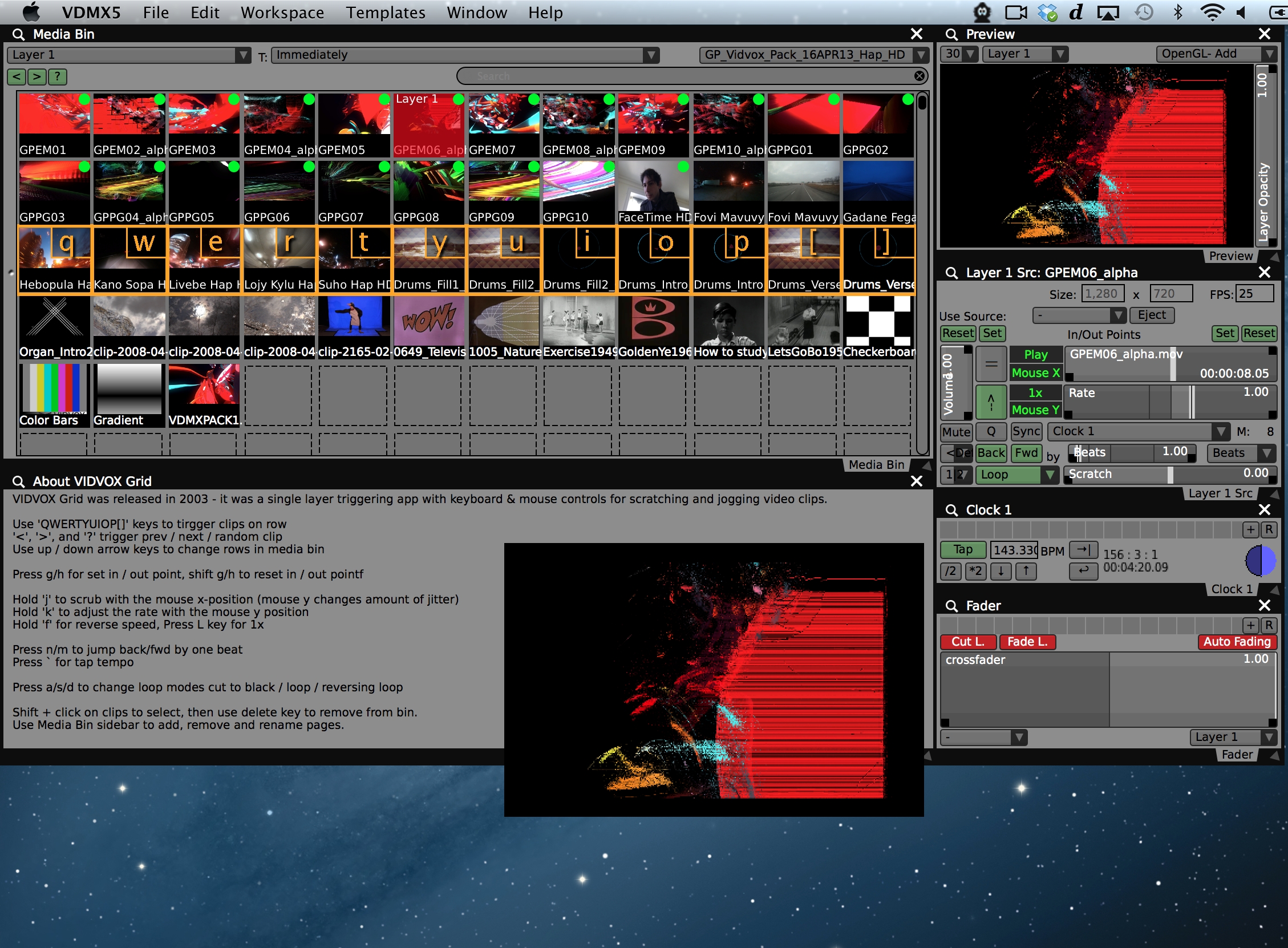Open the OpenGL- Add blend dropdown
This screenshot has width=1288, height=948.
coord(1216,54)
